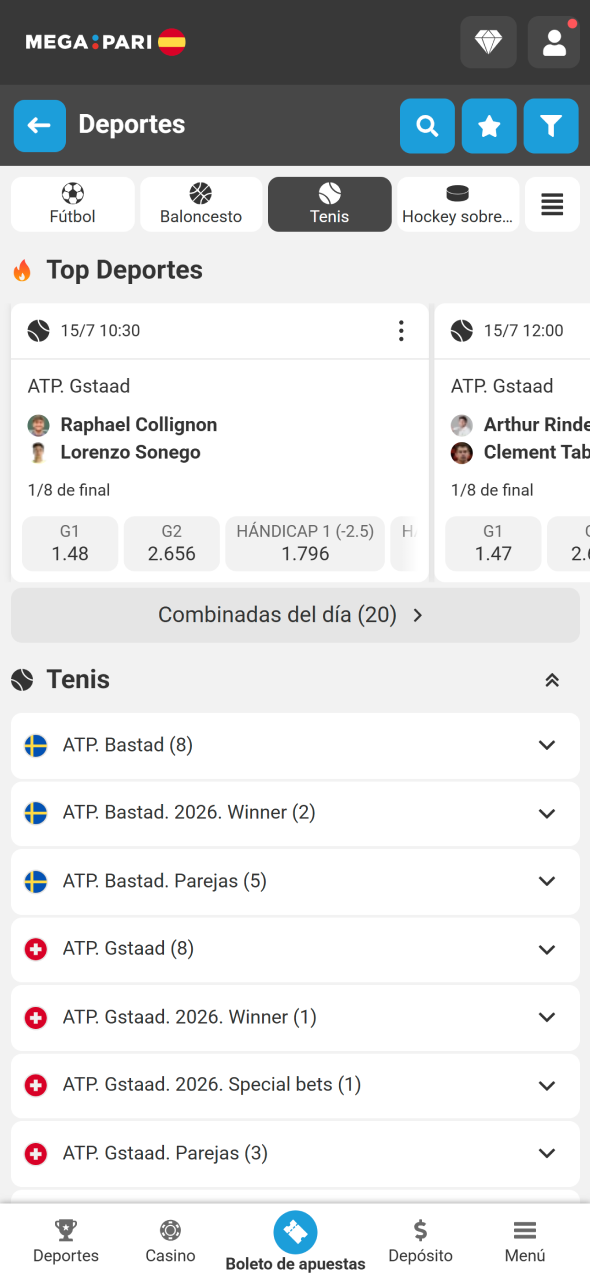Open the diamond VIP rewards icon
The image size is (590, 1280).
[488, 42]
